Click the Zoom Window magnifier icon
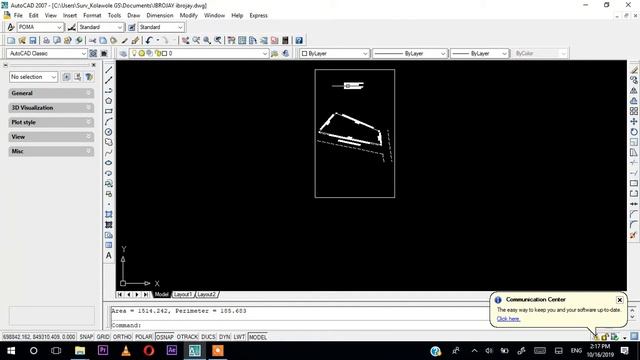The image size is (640, 360). pos(207,40)
